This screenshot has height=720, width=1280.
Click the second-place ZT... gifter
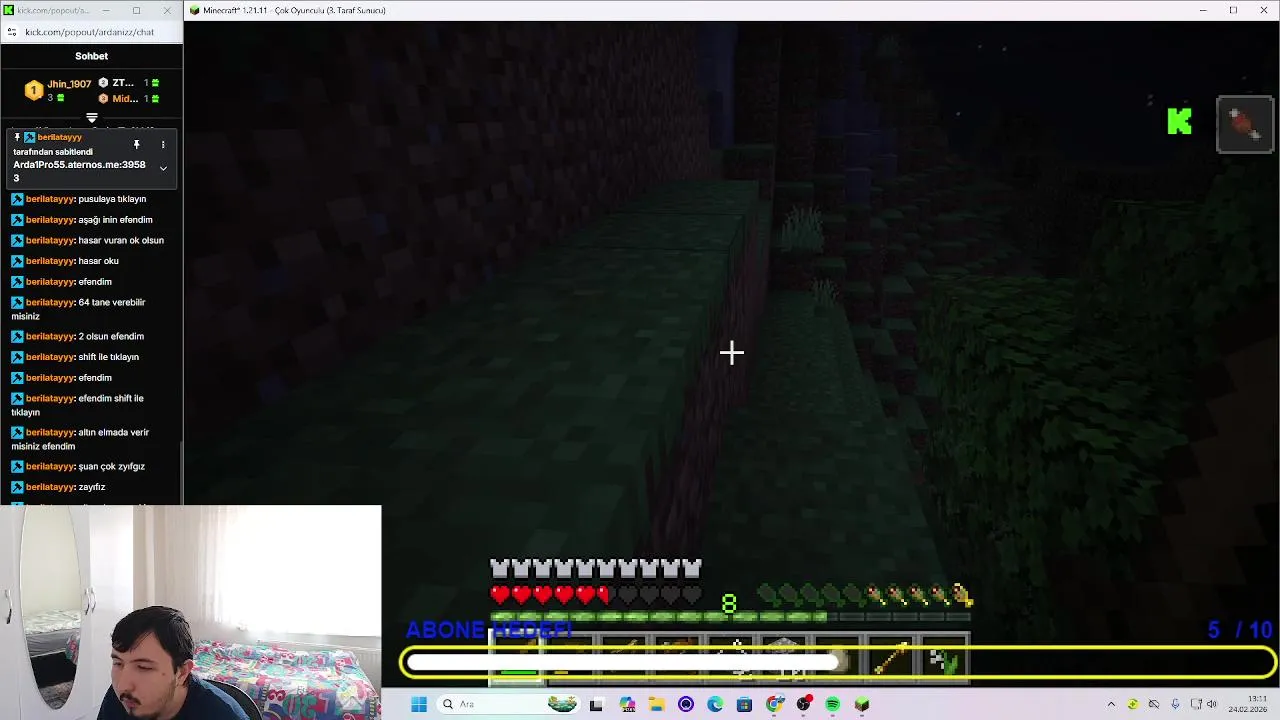(122, 83)
